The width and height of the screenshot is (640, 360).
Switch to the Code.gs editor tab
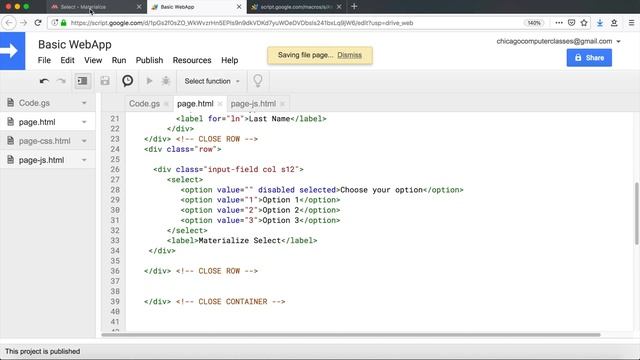click(x=144, y=104)
